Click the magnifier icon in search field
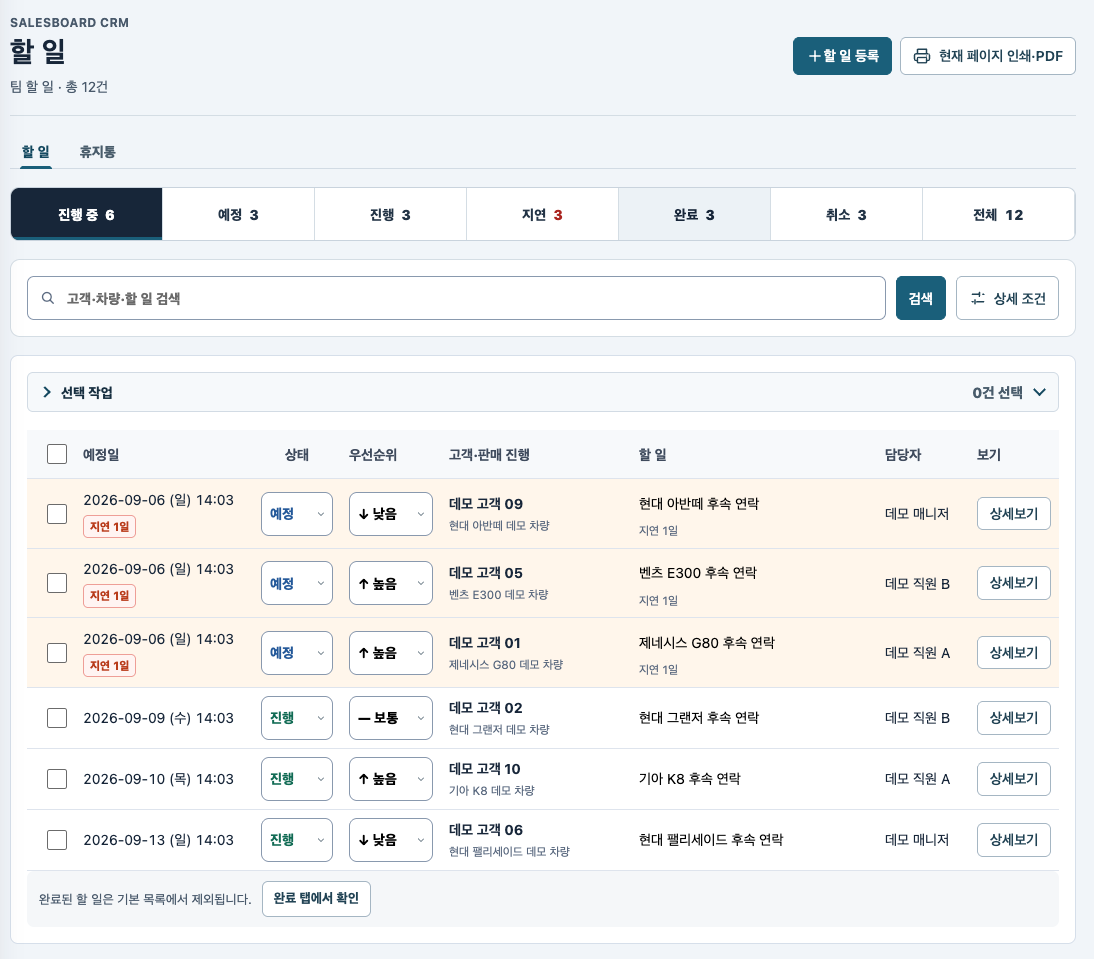The image size is (1094, 959). click(48, 298)
